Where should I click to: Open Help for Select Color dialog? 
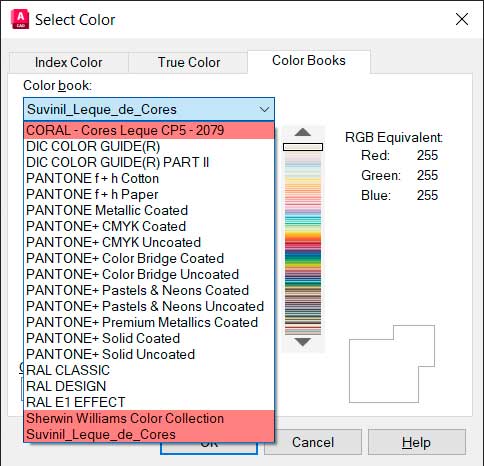(x=416, y=442)
